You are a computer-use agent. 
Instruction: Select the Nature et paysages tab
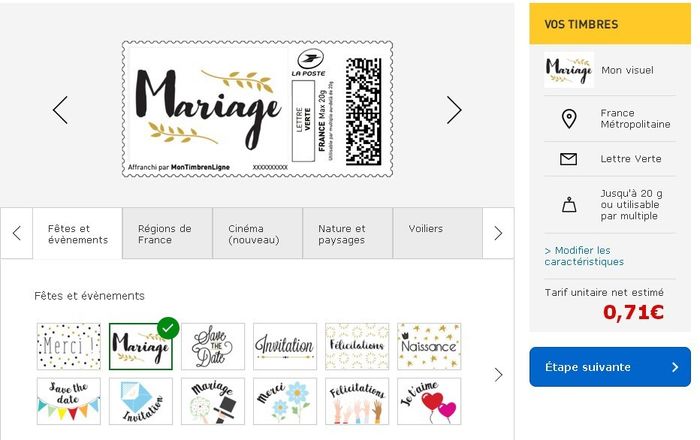pyautogui.click(x=348, y=233)
